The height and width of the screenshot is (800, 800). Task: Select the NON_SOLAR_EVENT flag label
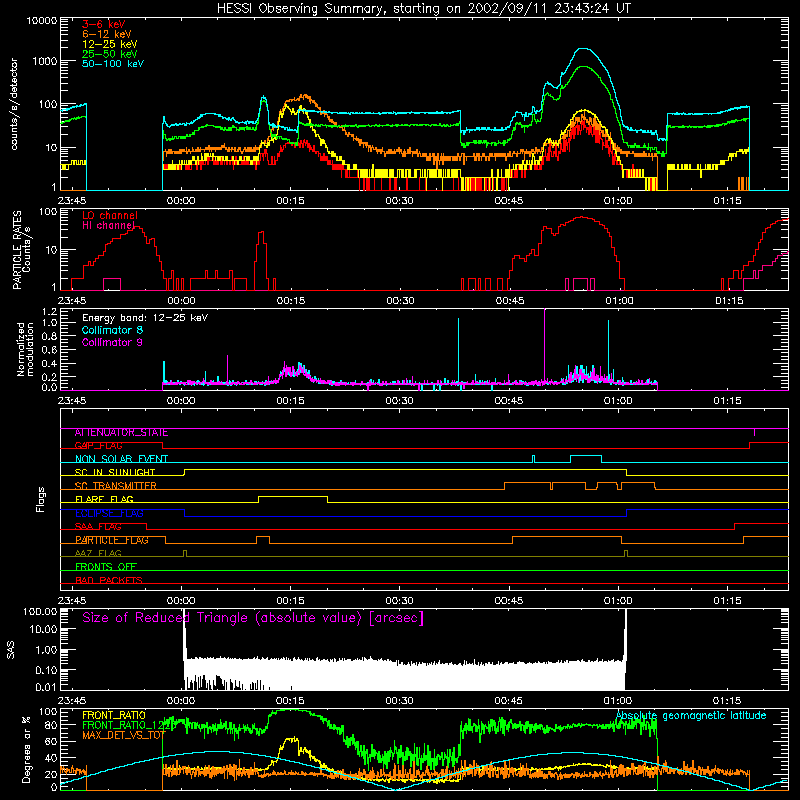(x=121, y=459)
